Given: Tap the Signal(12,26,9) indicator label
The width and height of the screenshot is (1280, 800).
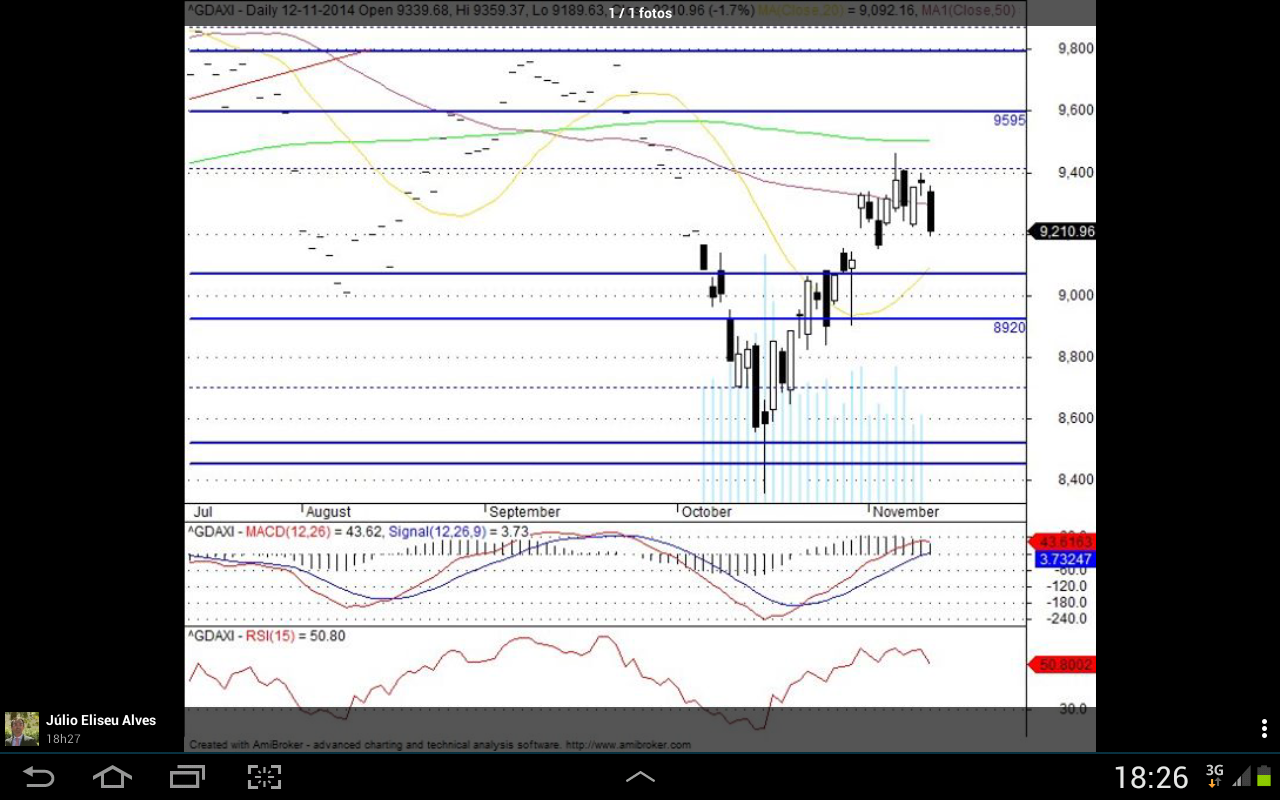Looking at the screenshot, I should pyautogui.click(x=437, y=532).
